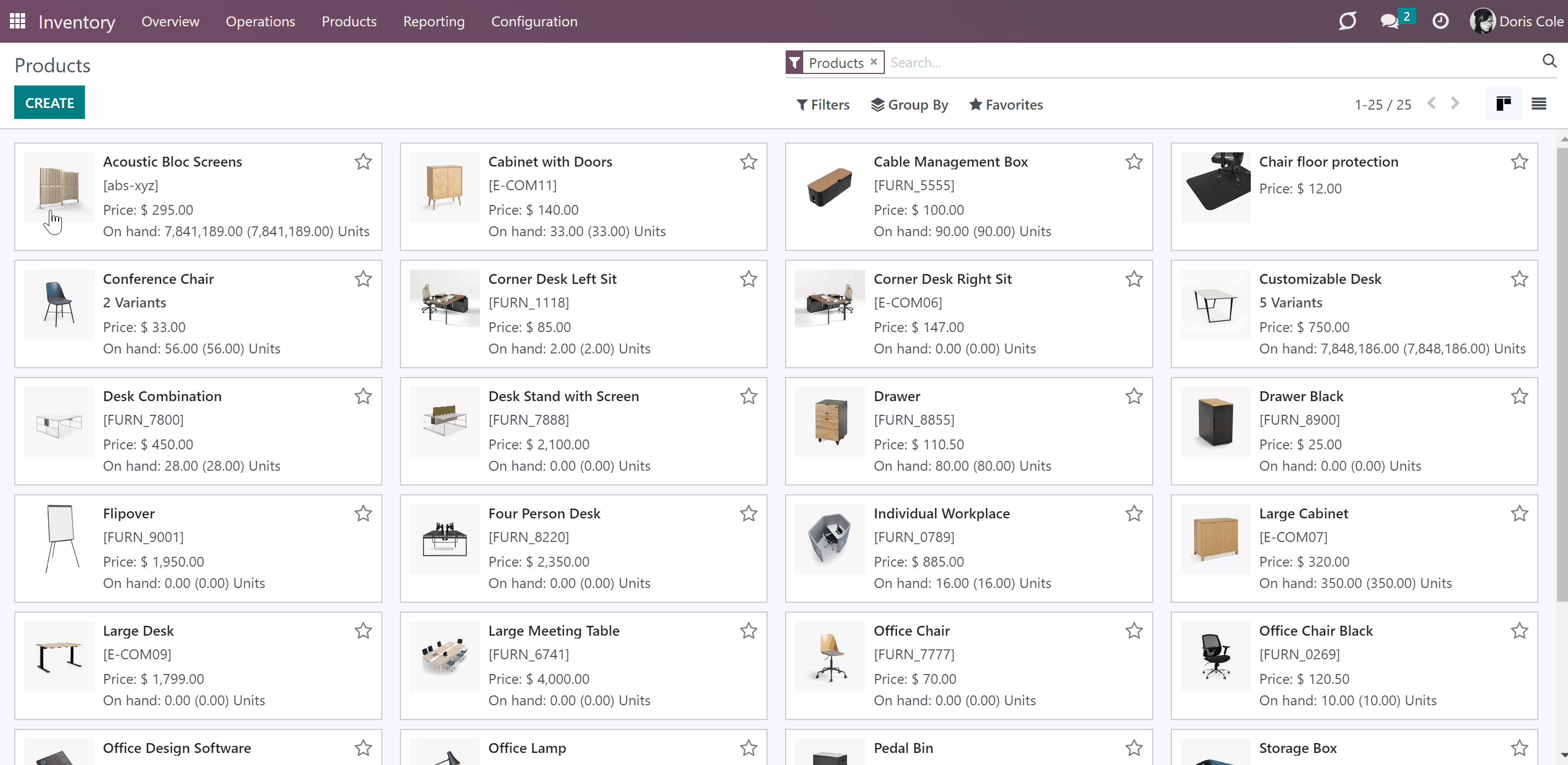Image resolution: width=1568 pixels, height=765 pixels.
Task: Toggle favorite star on Pedal Bin
Action: click(1134, 748)
